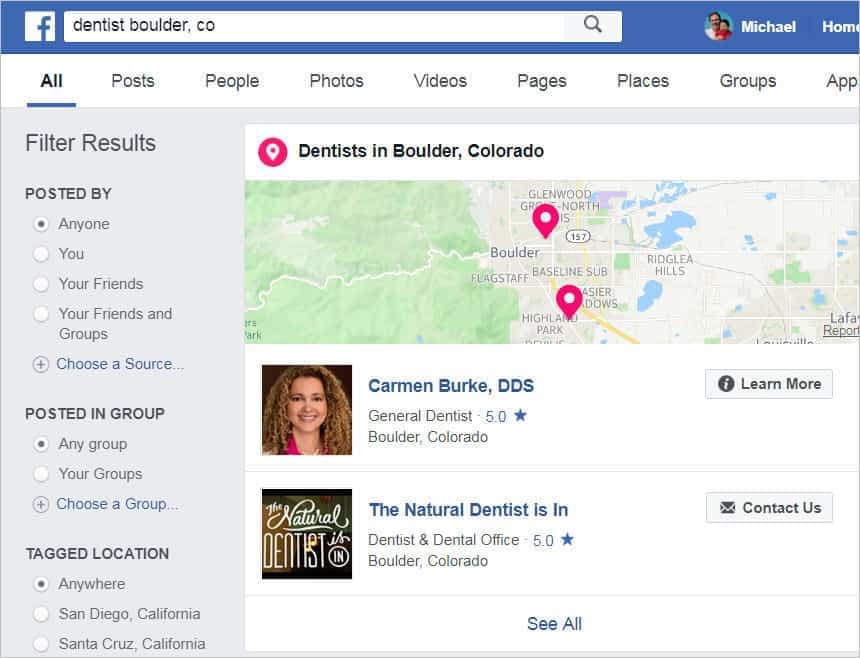Click the Home link in header
Viewport: 860px width, 658px height.
840,27
